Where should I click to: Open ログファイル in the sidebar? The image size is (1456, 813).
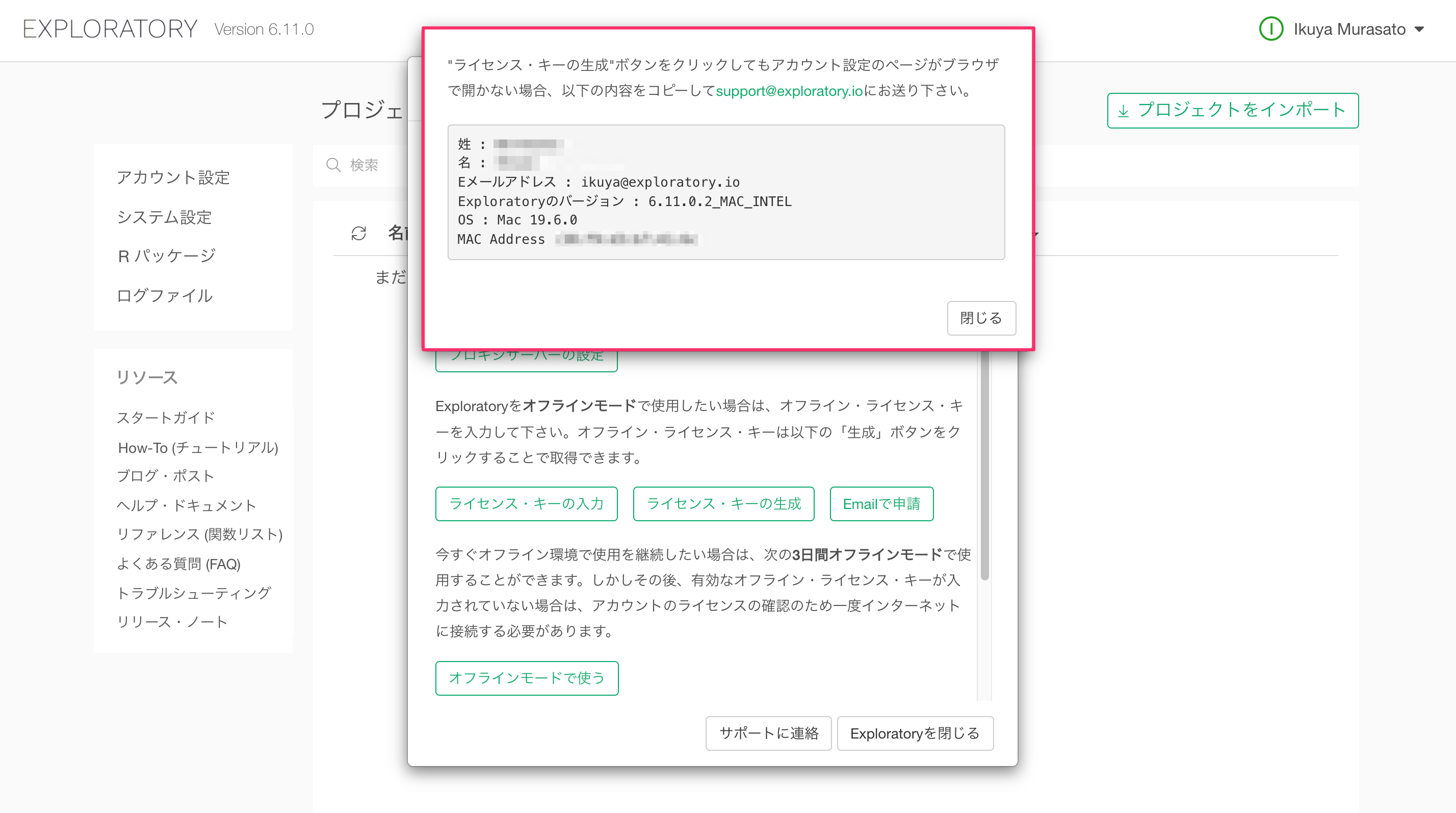tap(165, 296)
